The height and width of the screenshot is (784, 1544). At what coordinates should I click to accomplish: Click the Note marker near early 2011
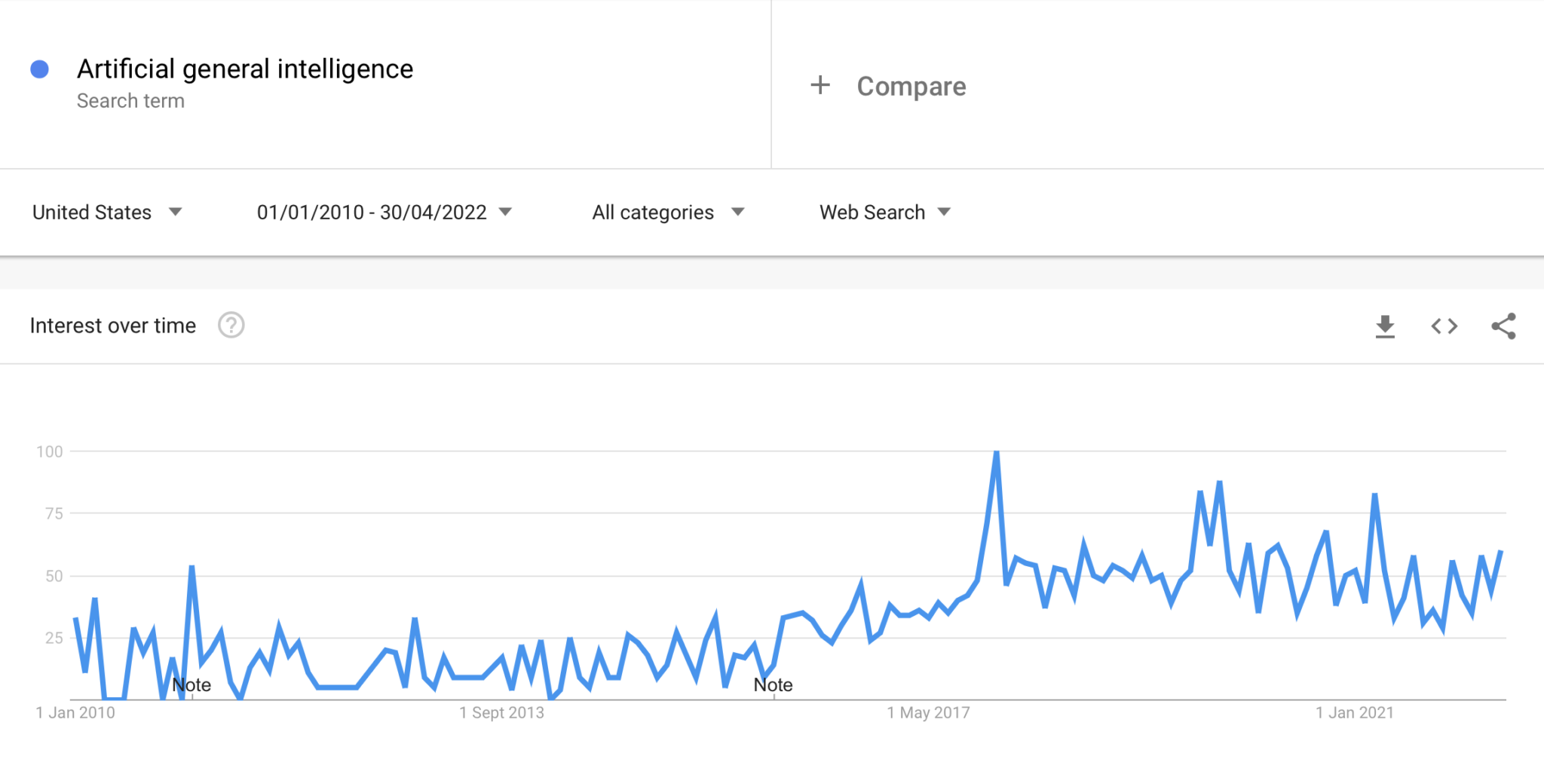[x=191, y=684]
